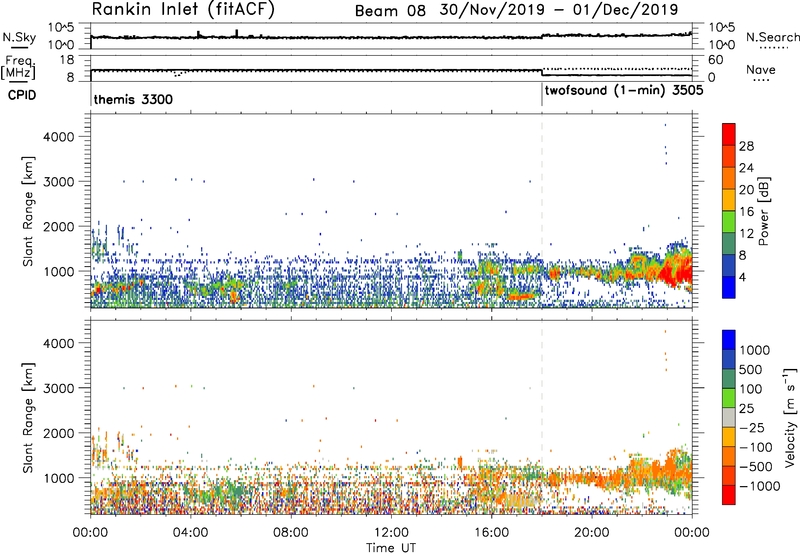Click the "CPID" row label

tap(22, 95)
